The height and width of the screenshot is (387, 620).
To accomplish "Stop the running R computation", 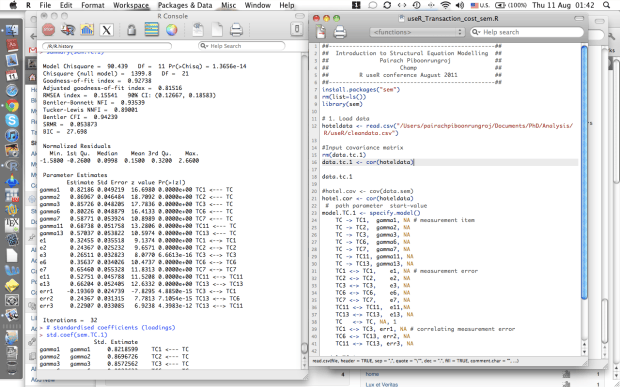I will coord(49,30).
